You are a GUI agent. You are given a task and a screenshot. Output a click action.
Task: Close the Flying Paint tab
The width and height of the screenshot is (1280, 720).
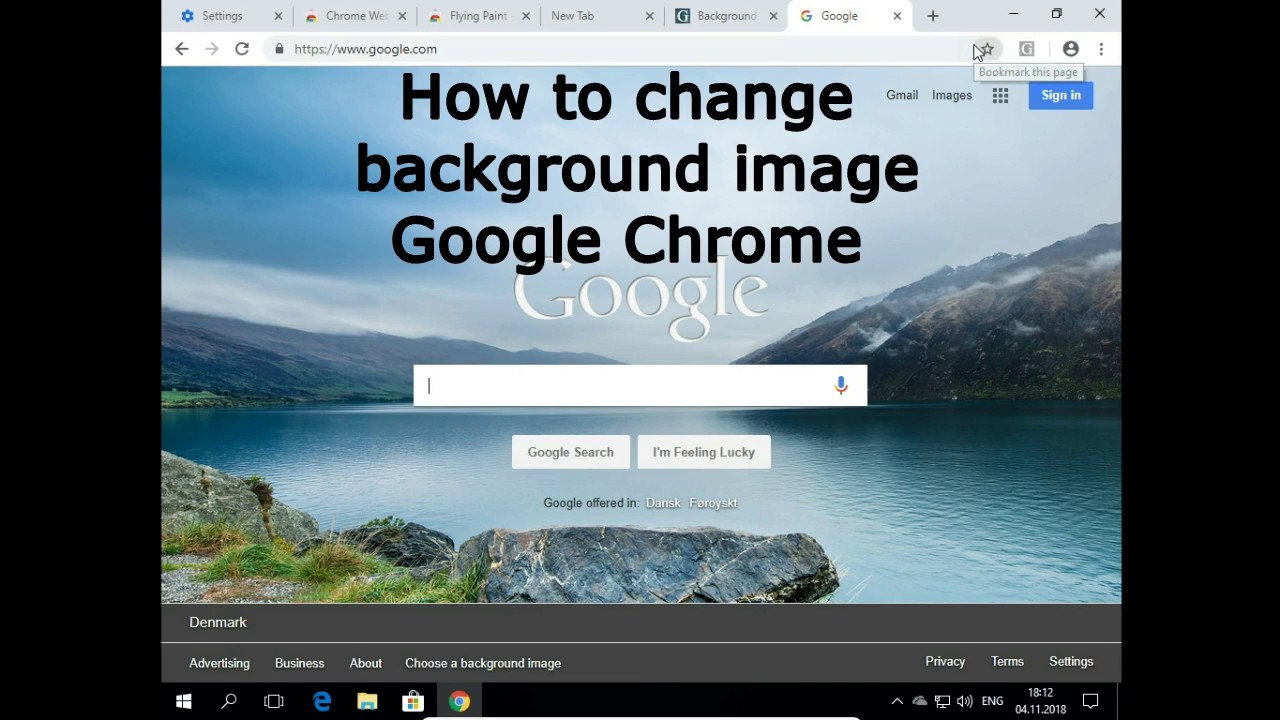526,16
